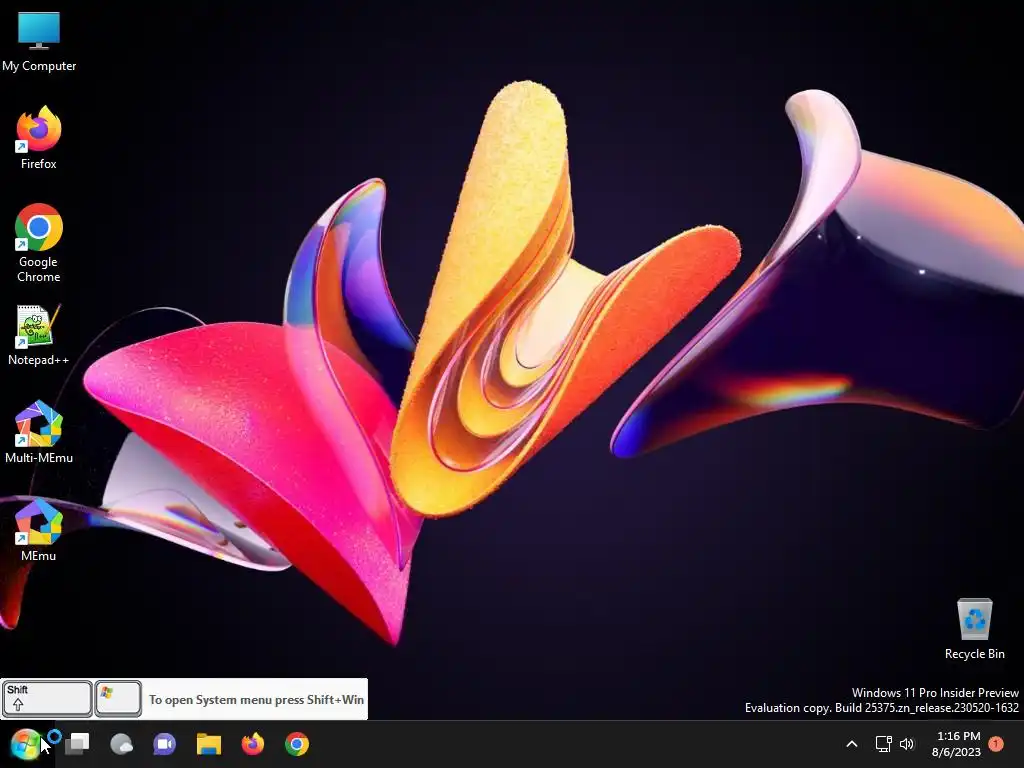Open File Explorer from the taskbar
This screenshot has width=1024, height=768.
(209, 744)
